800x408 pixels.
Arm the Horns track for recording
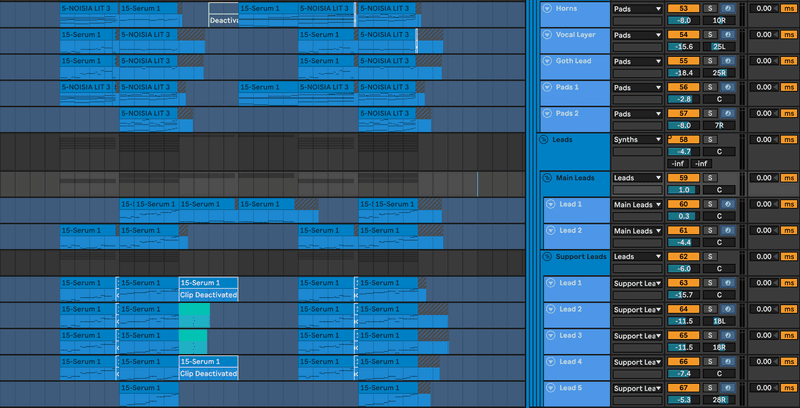pos(727,8)
